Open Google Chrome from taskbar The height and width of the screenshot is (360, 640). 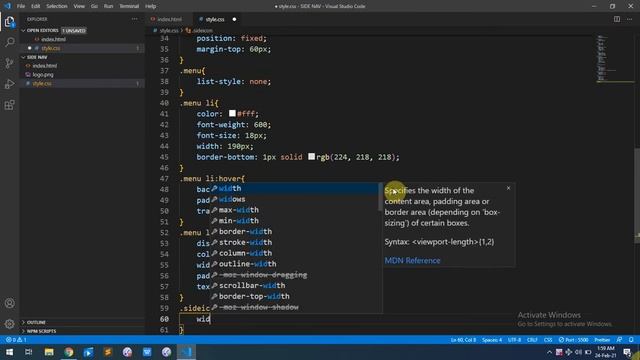68,352
